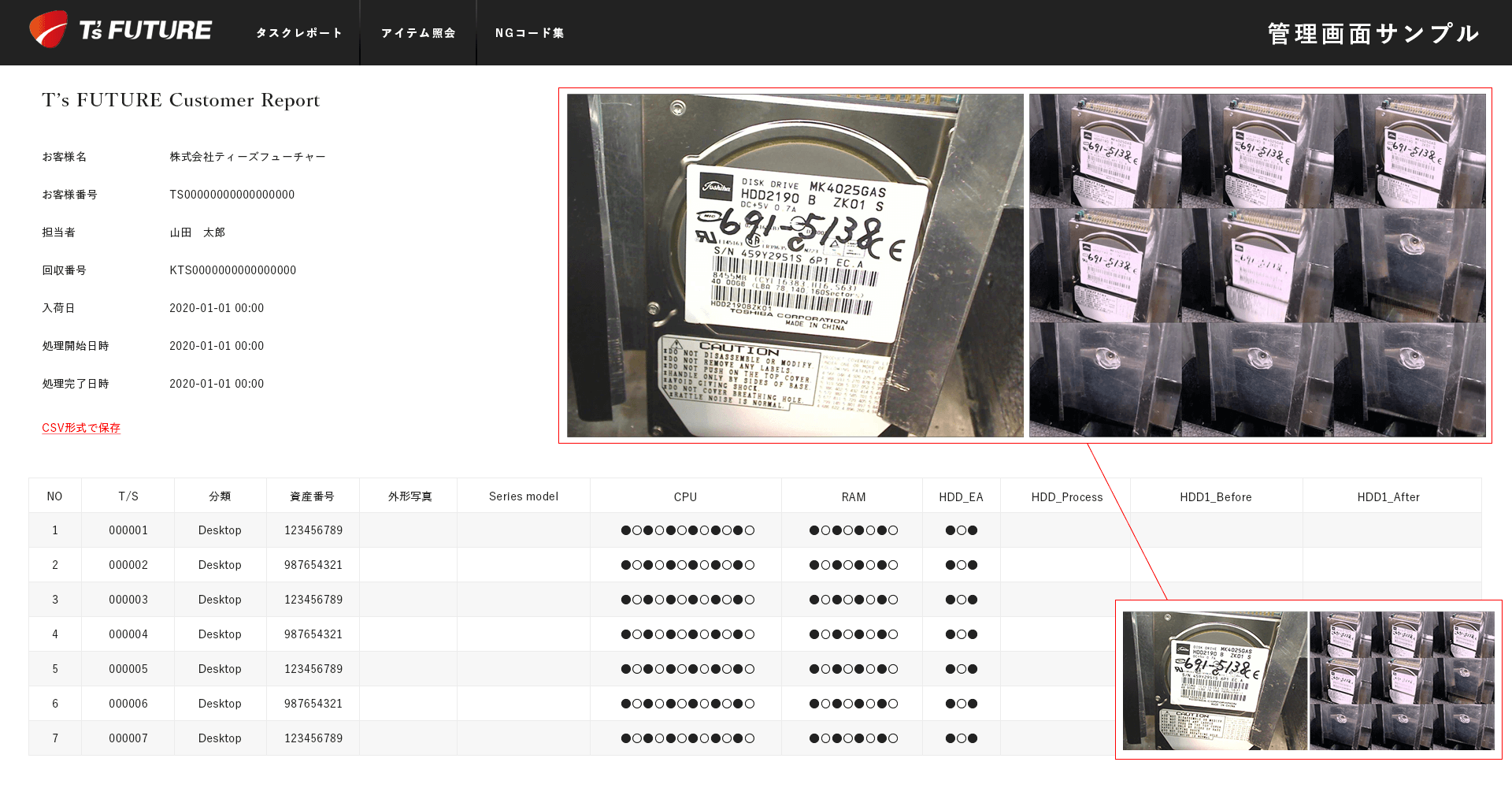This screenshot has height=788, width=1512.
Task: Select T/S cell 000002
Action: tap(128, 565)
